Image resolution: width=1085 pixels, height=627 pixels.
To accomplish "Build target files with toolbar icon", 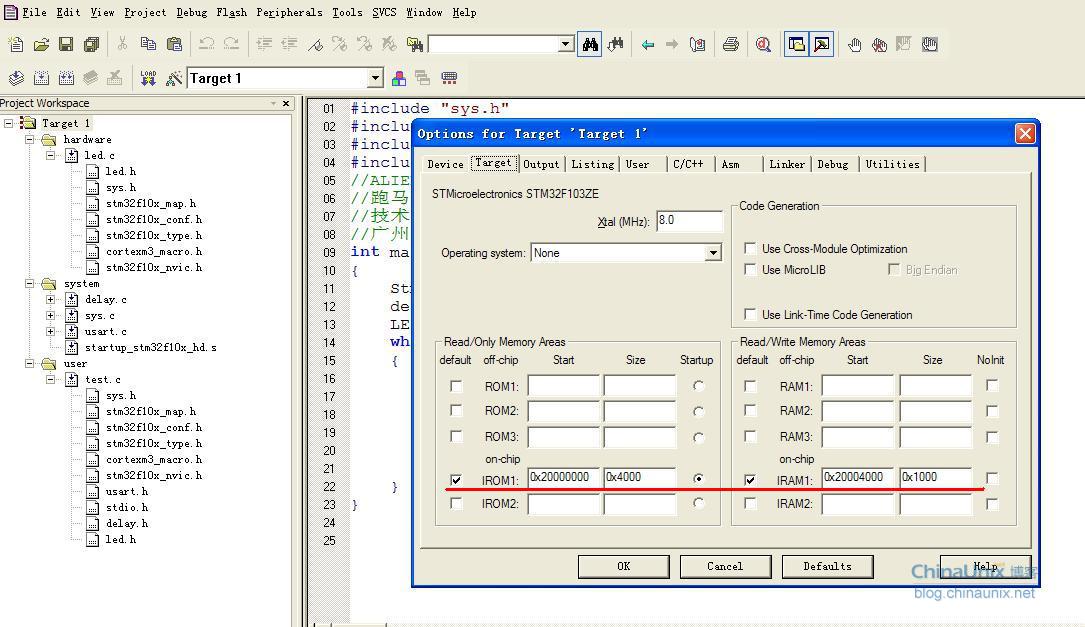I will click(42, 78).
